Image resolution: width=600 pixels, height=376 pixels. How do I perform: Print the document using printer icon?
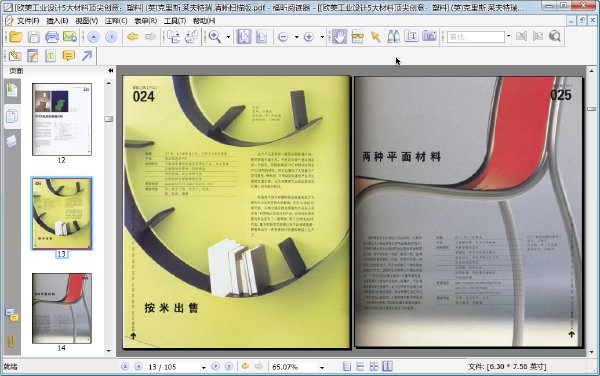click(52, 37)
